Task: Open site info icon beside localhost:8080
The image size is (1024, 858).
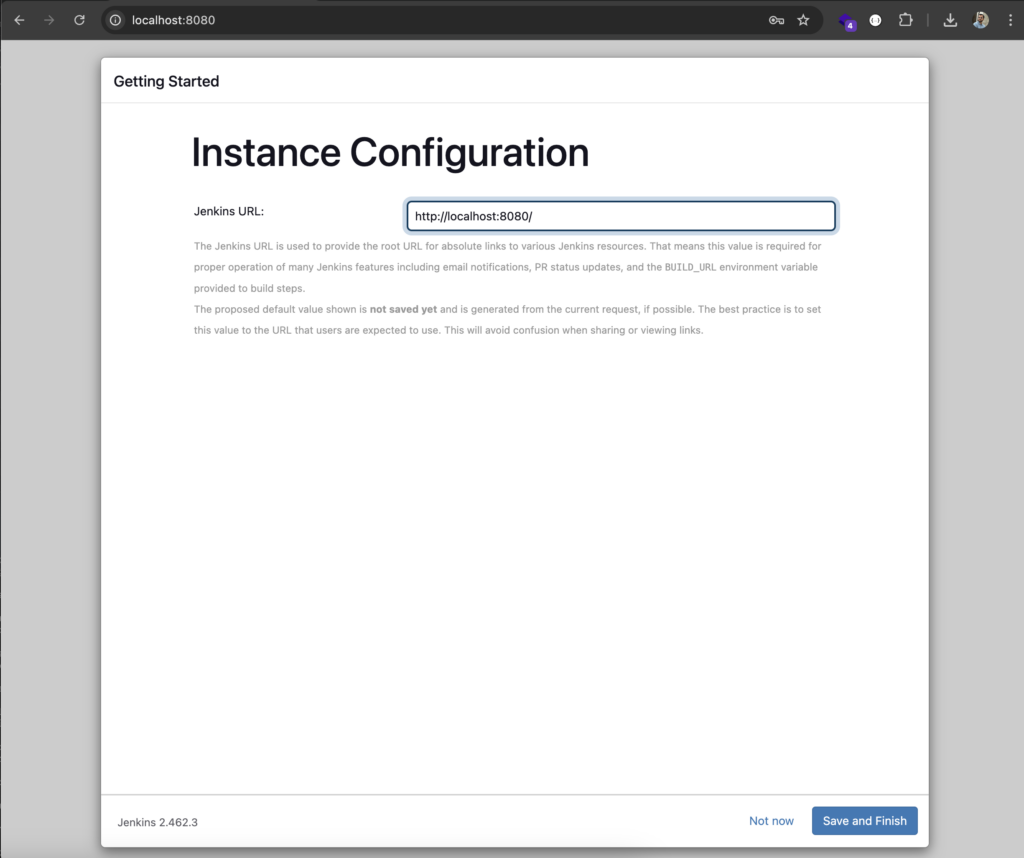Action: 116,20
